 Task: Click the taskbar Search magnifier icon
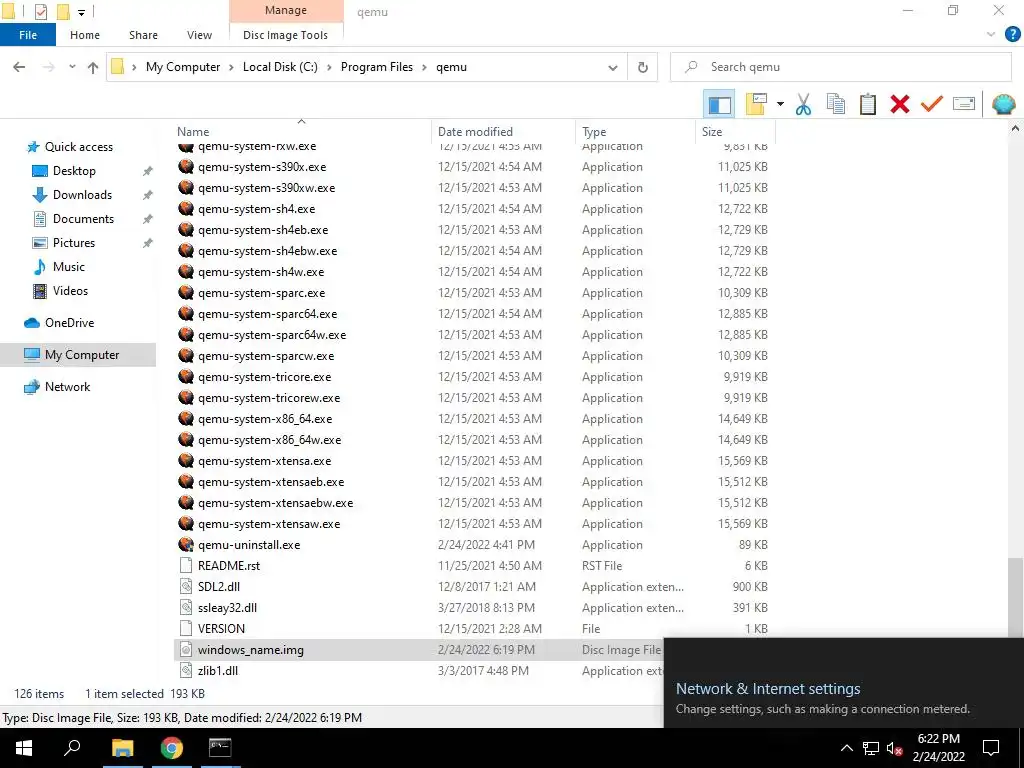(72, 748)
